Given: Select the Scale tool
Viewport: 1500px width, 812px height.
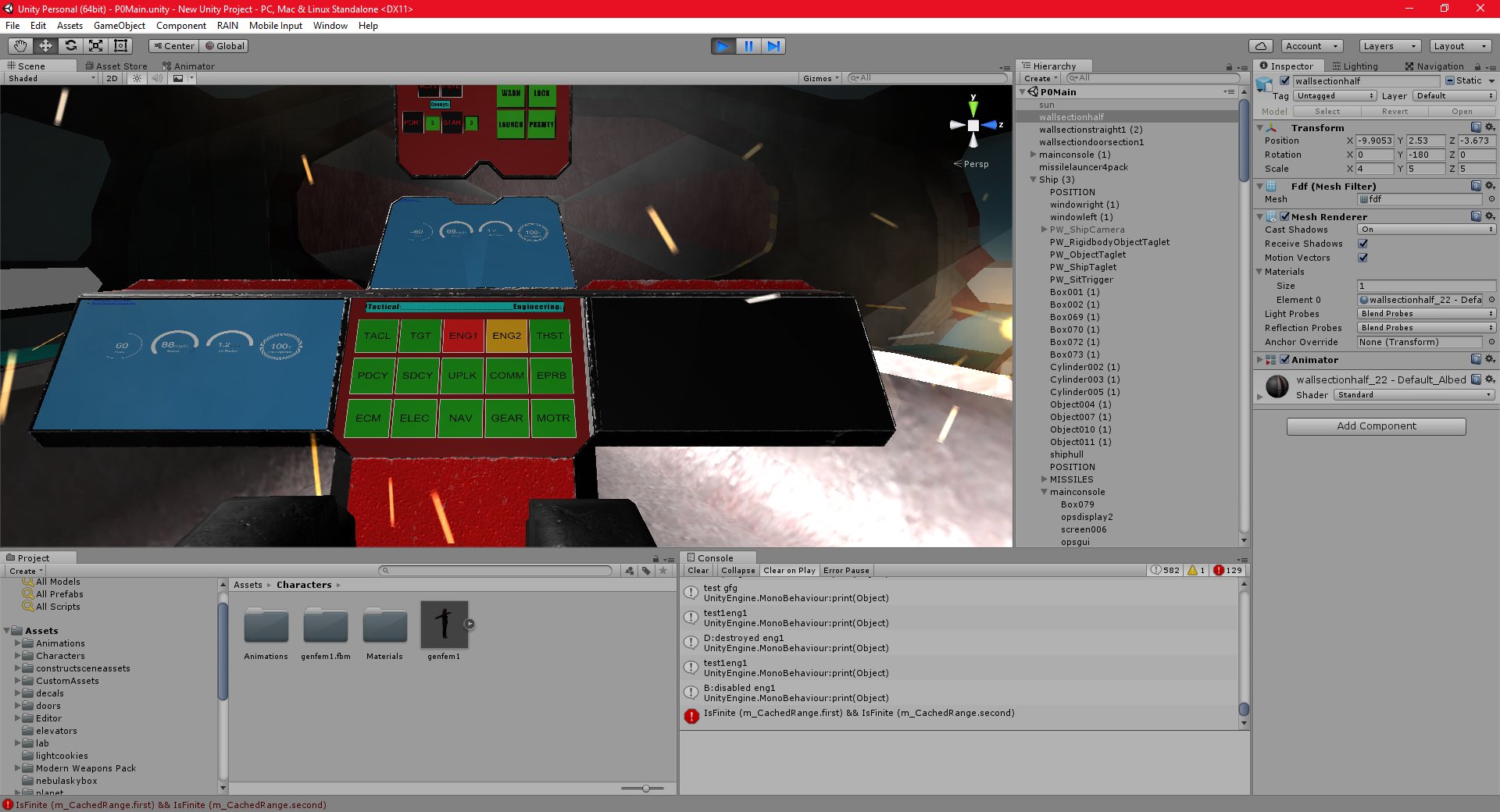Looking at the screenshot, I should click(95, 45).
